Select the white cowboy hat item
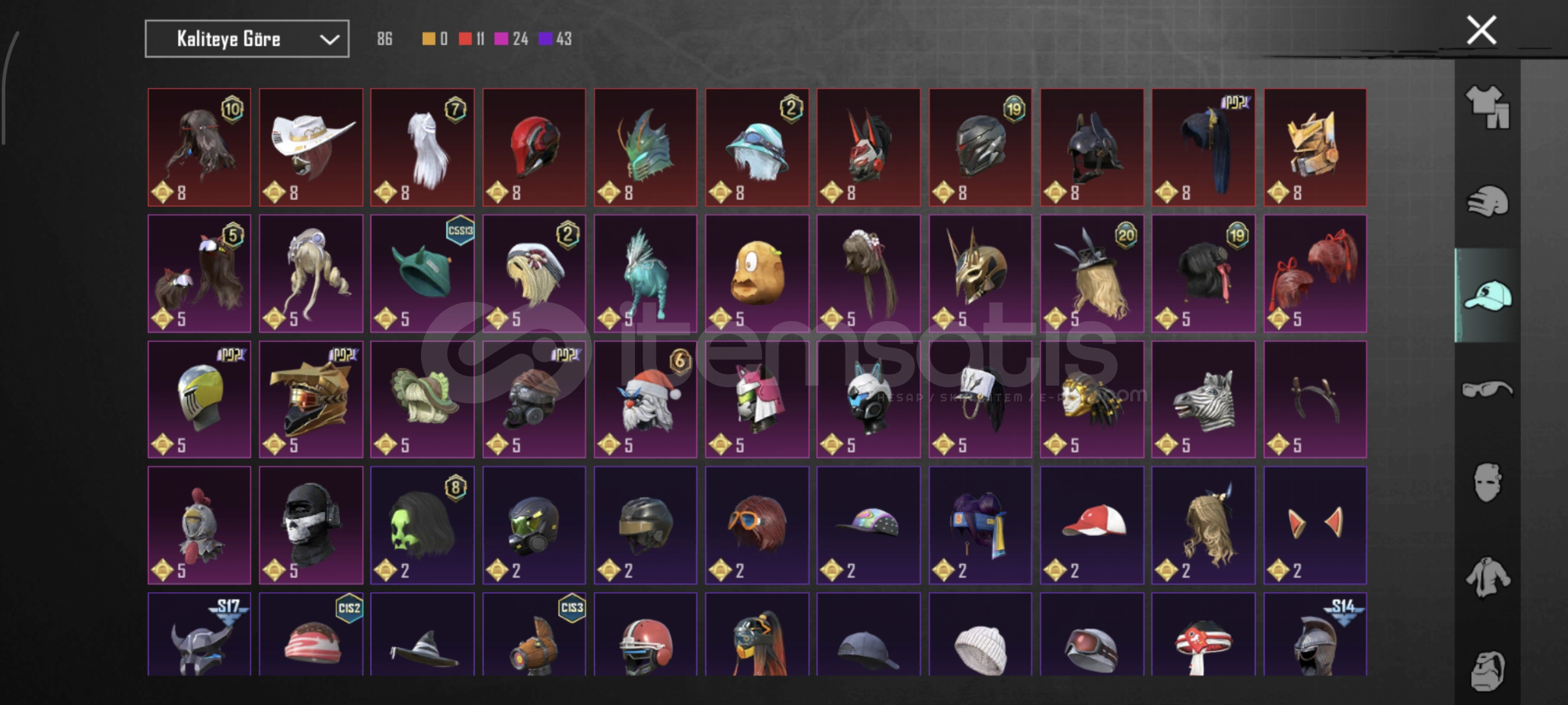Viewport: 1568px width, 705px height. point(311,148)
